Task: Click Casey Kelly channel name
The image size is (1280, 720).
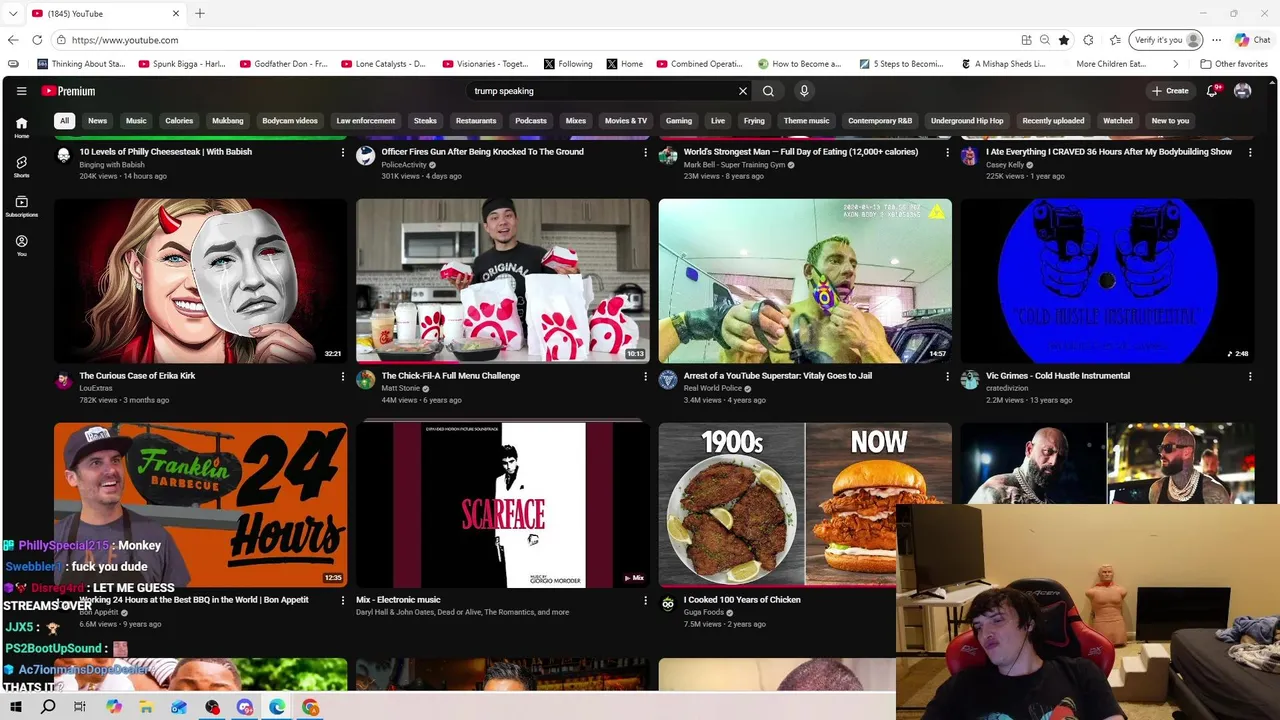Action: tap(1005, 164)
